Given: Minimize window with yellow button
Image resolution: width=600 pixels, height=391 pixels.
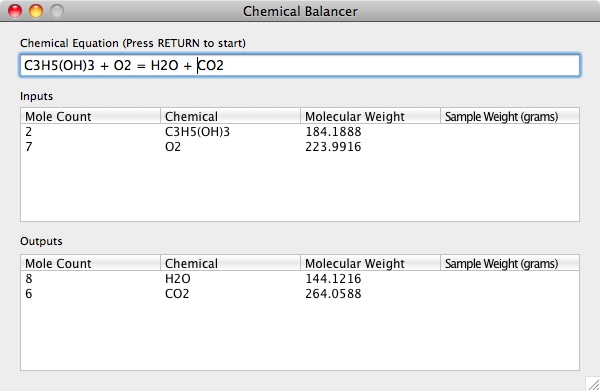Looking at the screenshot, I should tap(36, 11).
